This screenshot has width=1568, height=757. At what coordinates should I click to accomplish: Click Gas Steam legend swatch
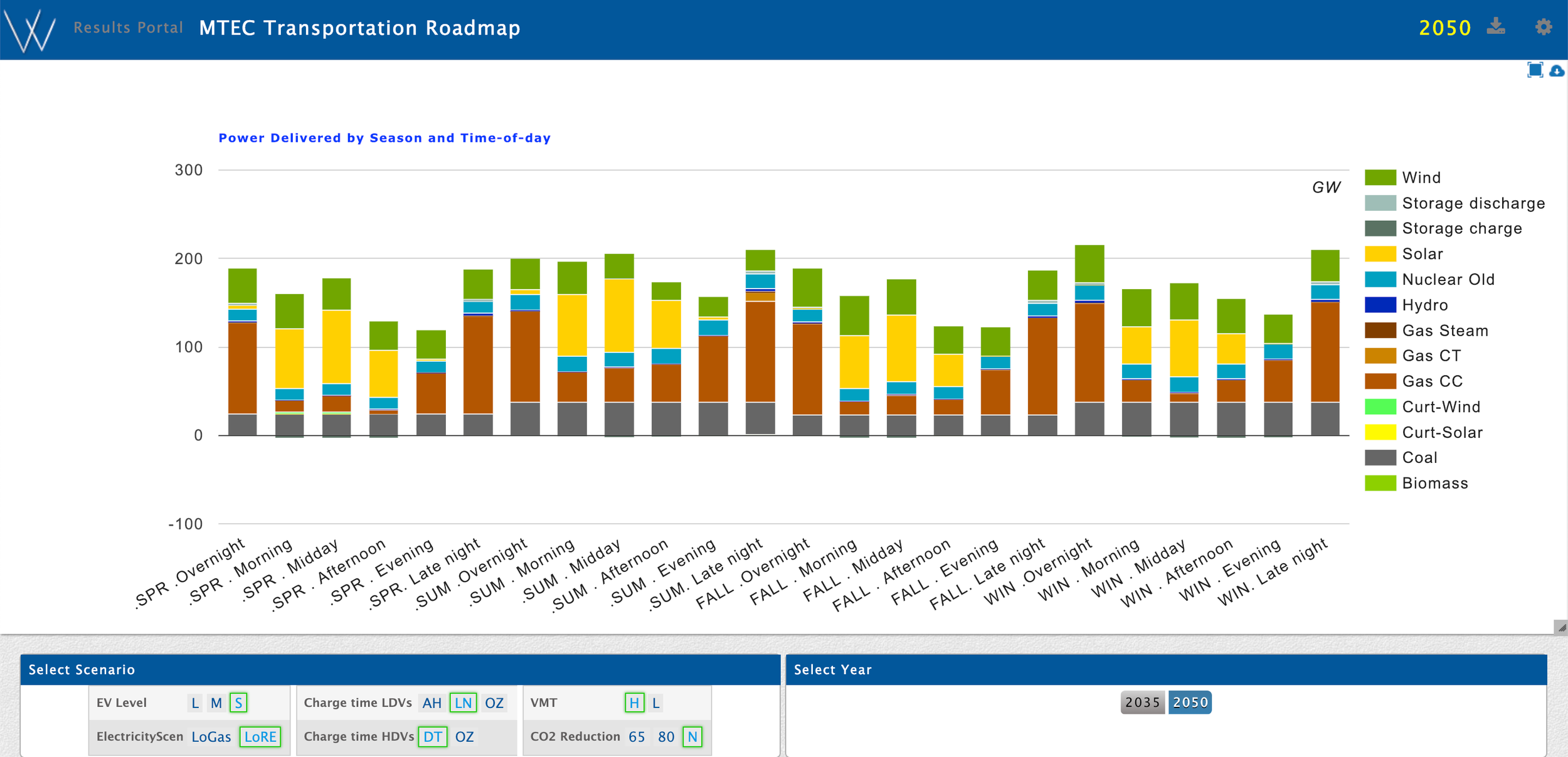pyautogui.click(x=1380, y=331)
